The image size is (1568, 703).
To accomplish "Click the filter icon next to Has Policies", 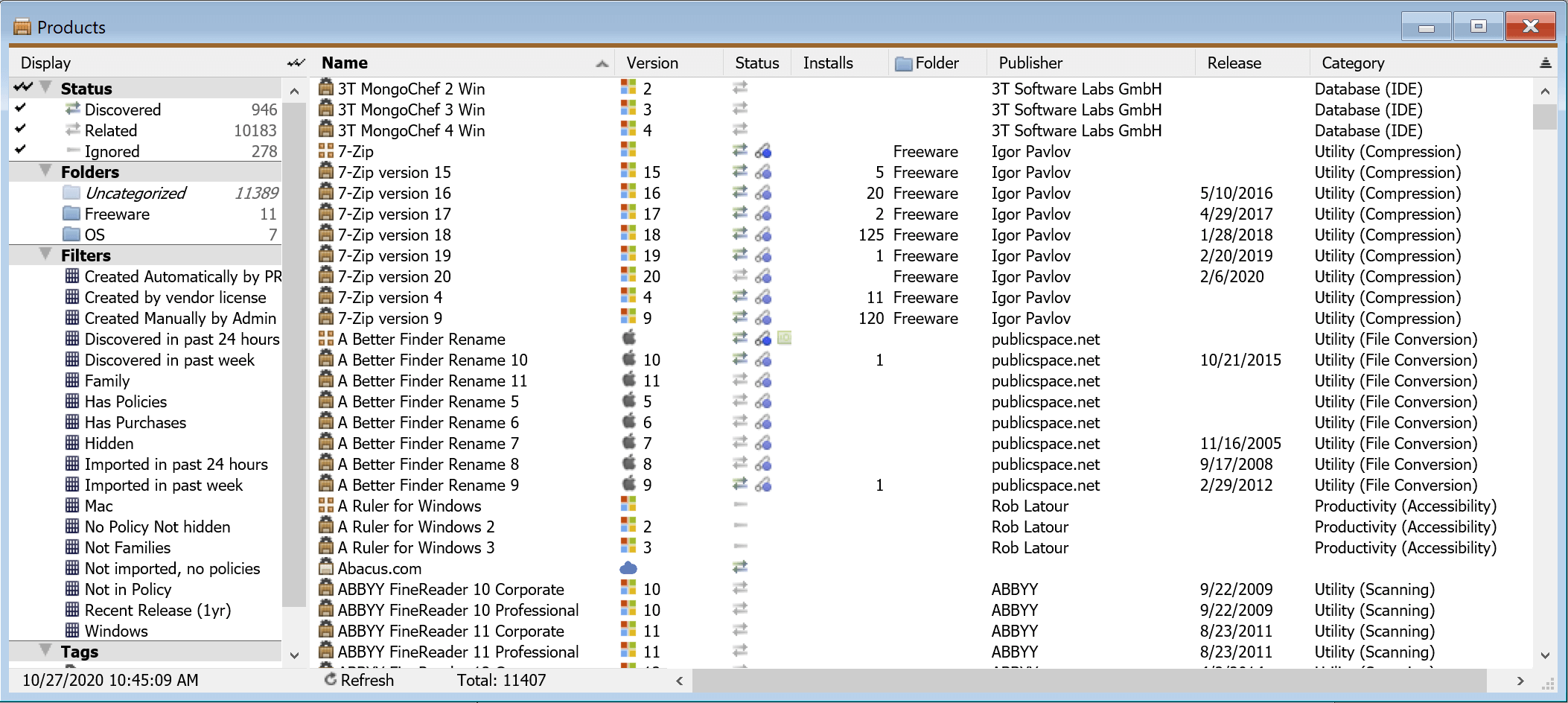I will click(72, 401).
